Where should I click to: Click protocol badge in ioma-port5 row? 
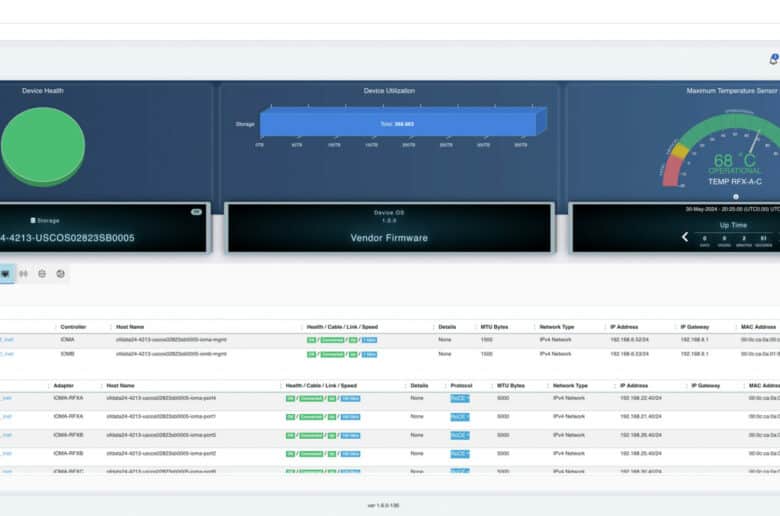tap(460, 435)
